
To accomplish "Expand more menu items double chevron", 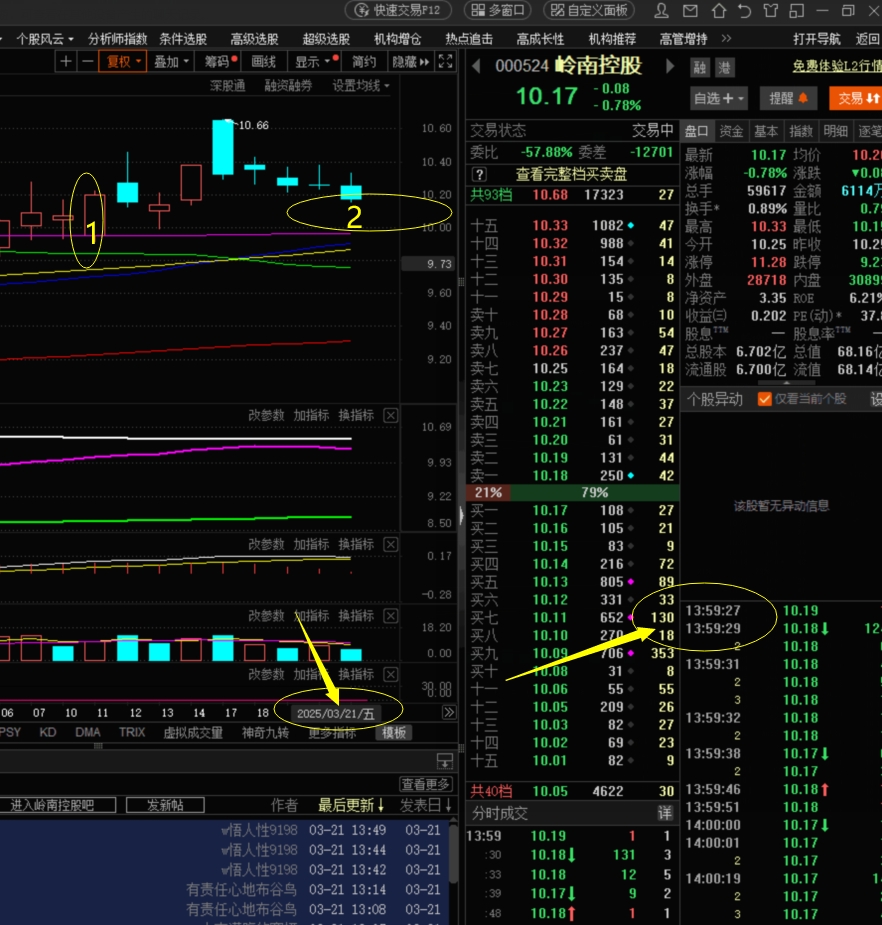I will pyautogui.click(x=726, y=38).
